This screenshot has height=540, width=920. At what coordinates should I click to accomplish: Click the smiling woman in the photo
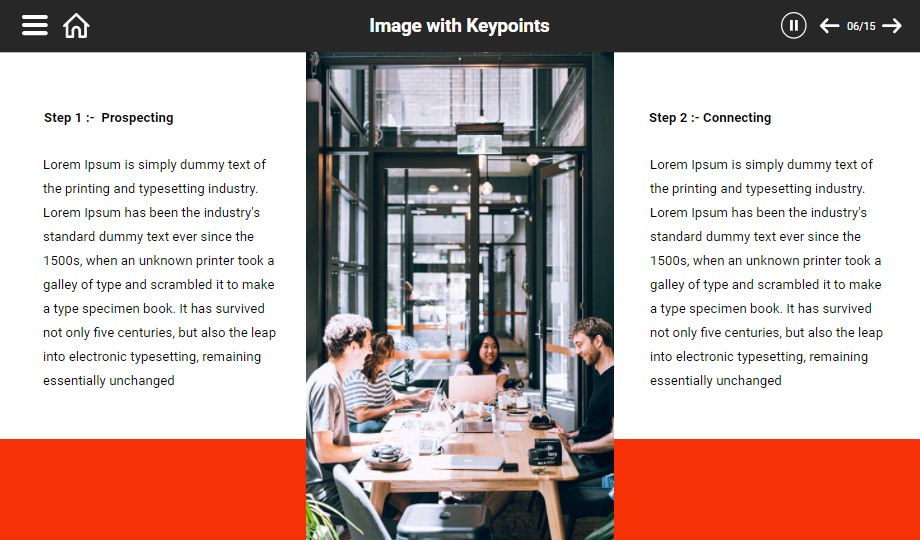point(485,355)
